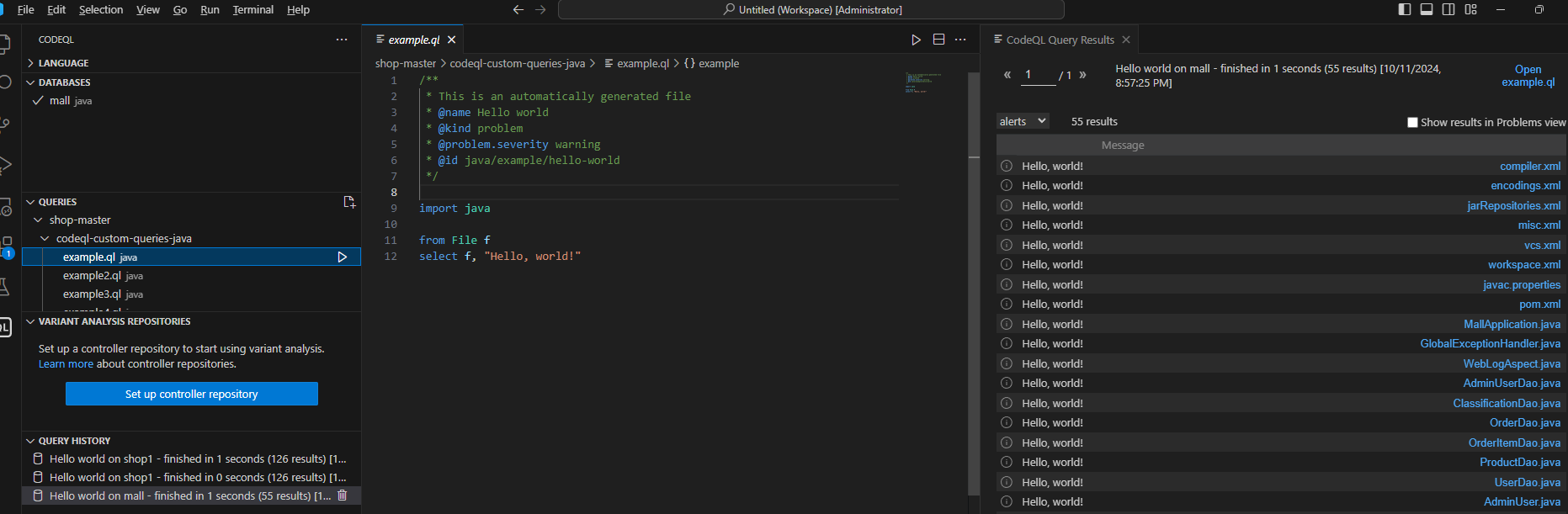Run example.ql from the Queries list
Image resolution: width=1568 pixels, height=514 pixels.
[x=343, y=257]
